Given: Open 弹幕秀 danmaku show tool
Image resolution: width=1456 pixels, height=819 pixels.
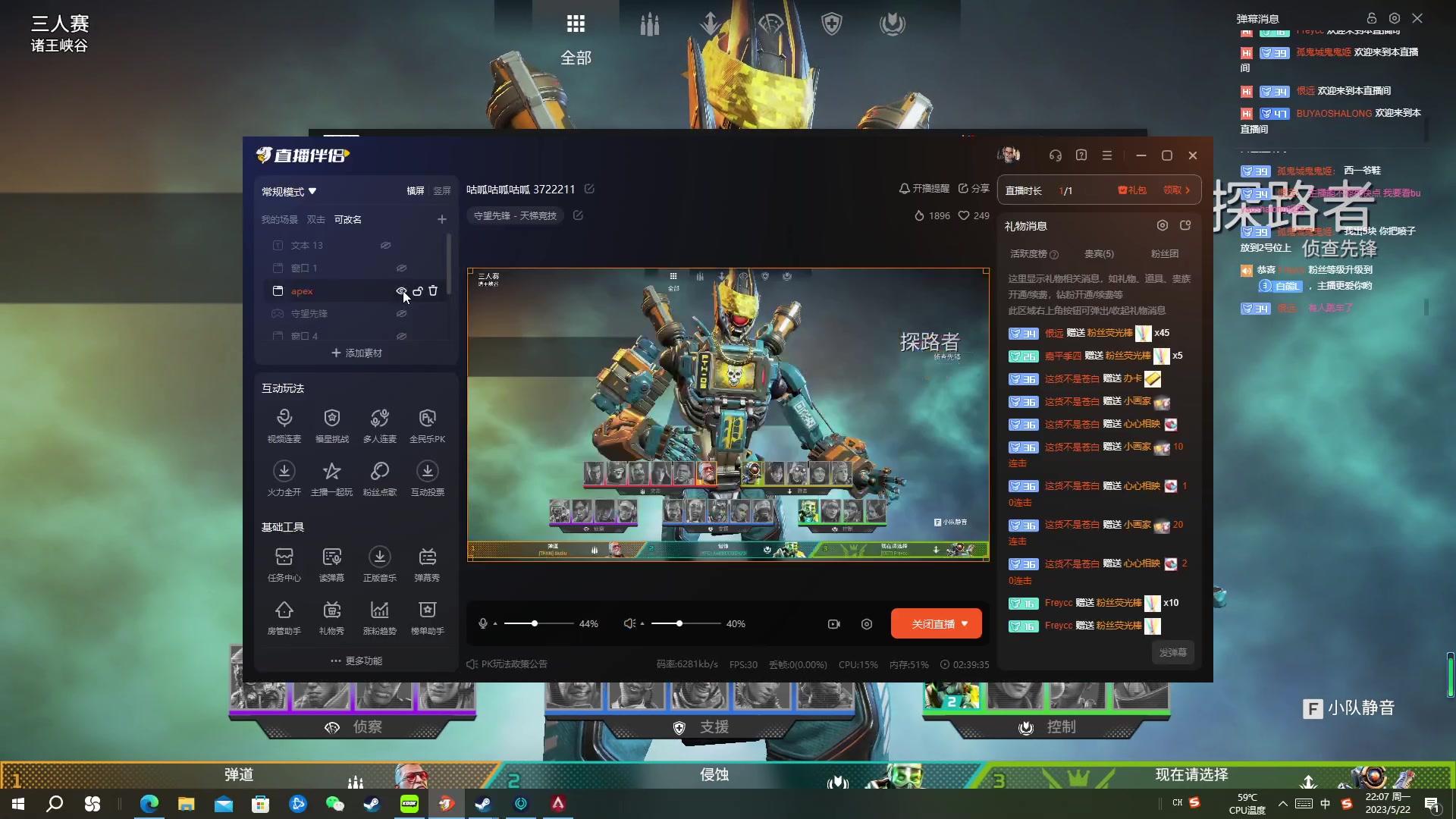Looking at the screenshot, I should [x=427, y=564].
